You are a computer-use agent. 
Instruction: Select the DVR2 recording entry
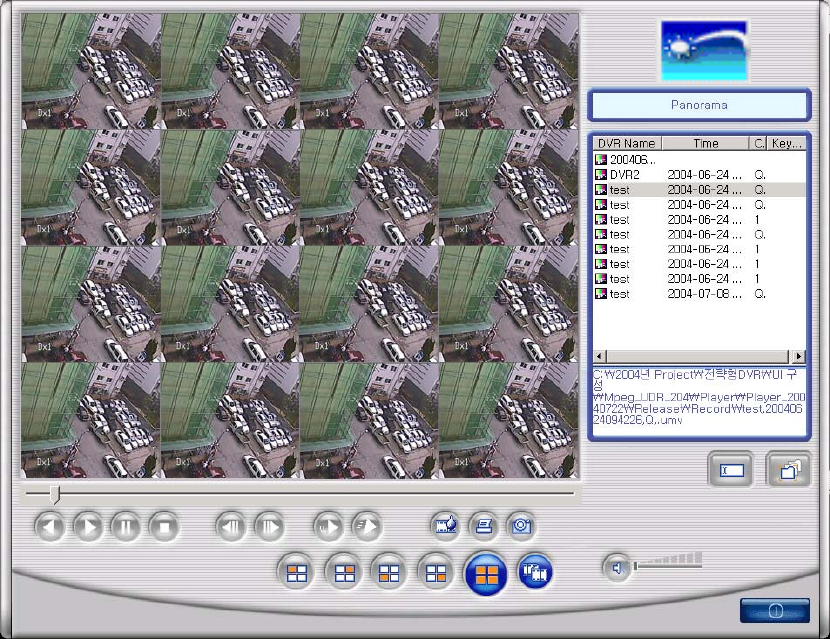click(699, 175)
